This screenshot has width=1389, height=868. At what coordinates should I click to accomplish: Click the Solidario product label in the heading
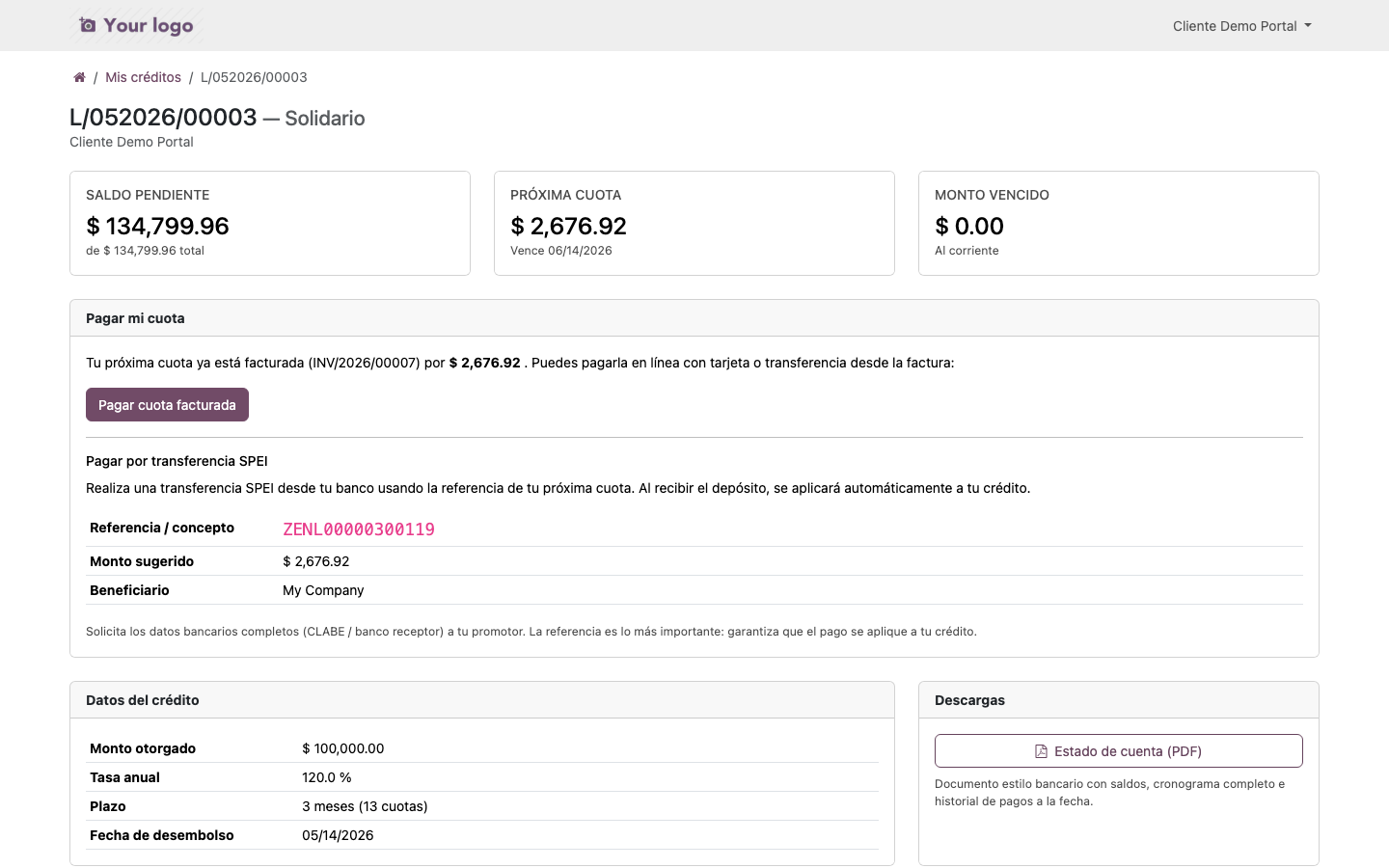click(325, 119)
